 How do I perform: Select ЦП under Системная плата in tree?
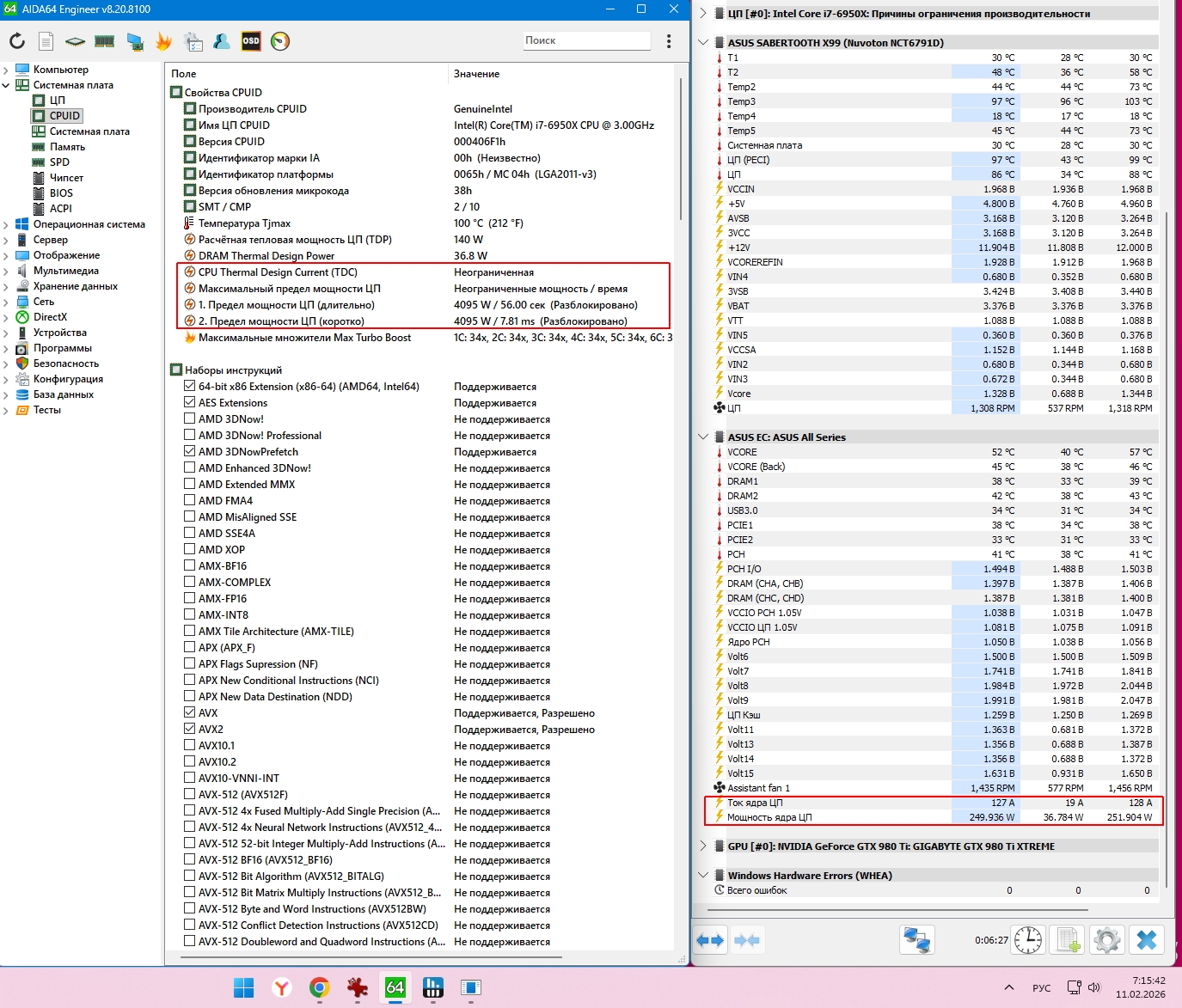(58, 101)
